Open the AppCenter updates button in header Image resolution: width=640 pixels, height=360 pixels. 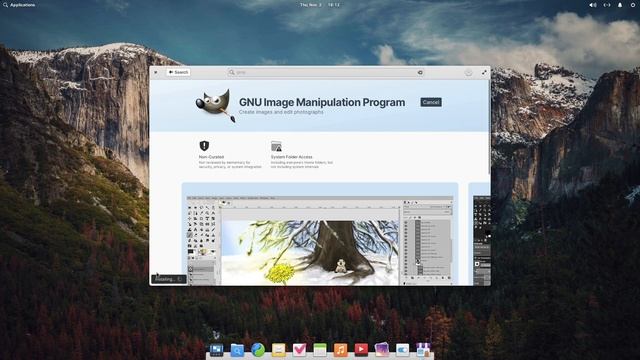(468, 72)
